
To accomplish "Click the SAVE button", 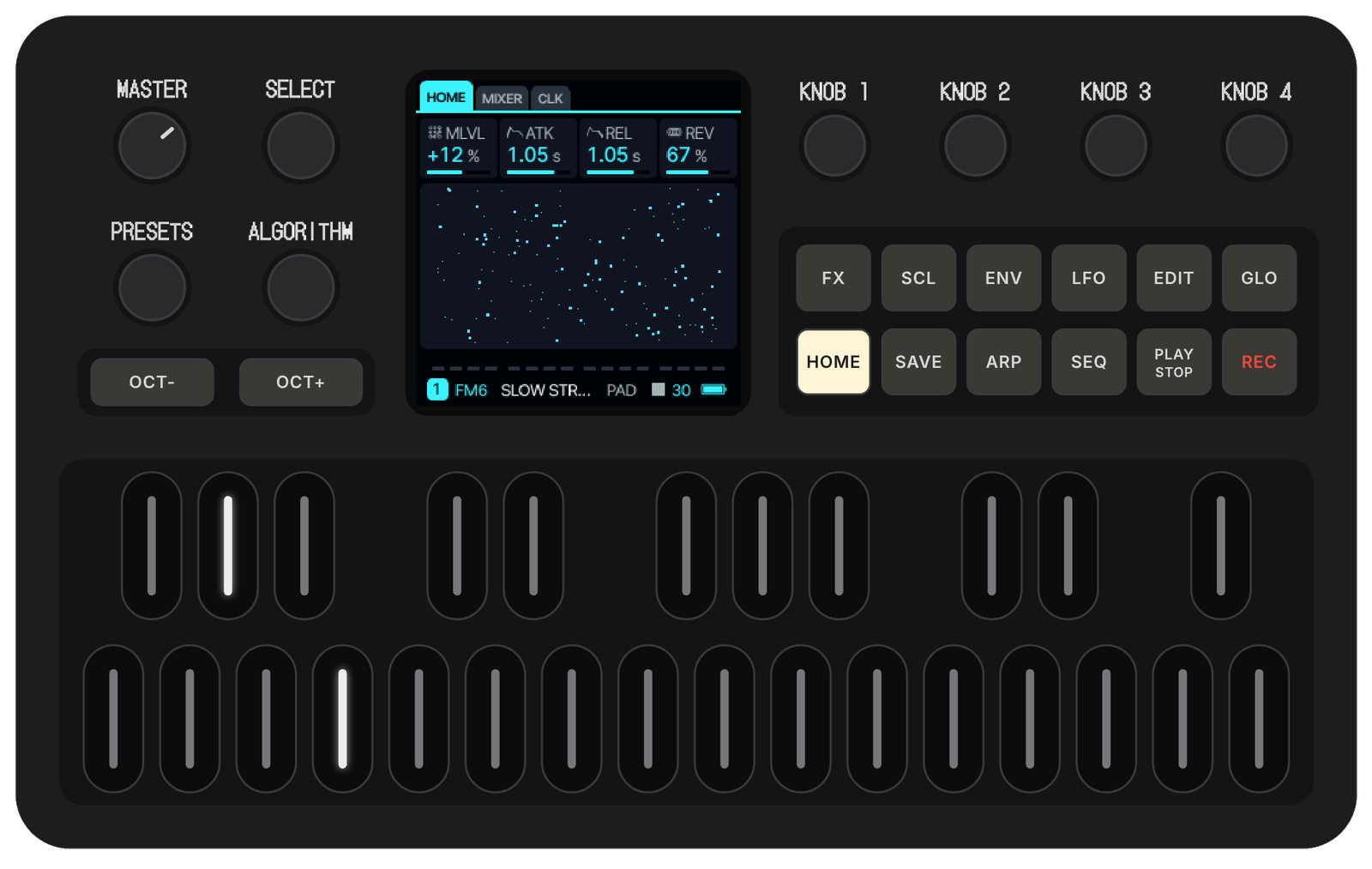I will 918,362.
